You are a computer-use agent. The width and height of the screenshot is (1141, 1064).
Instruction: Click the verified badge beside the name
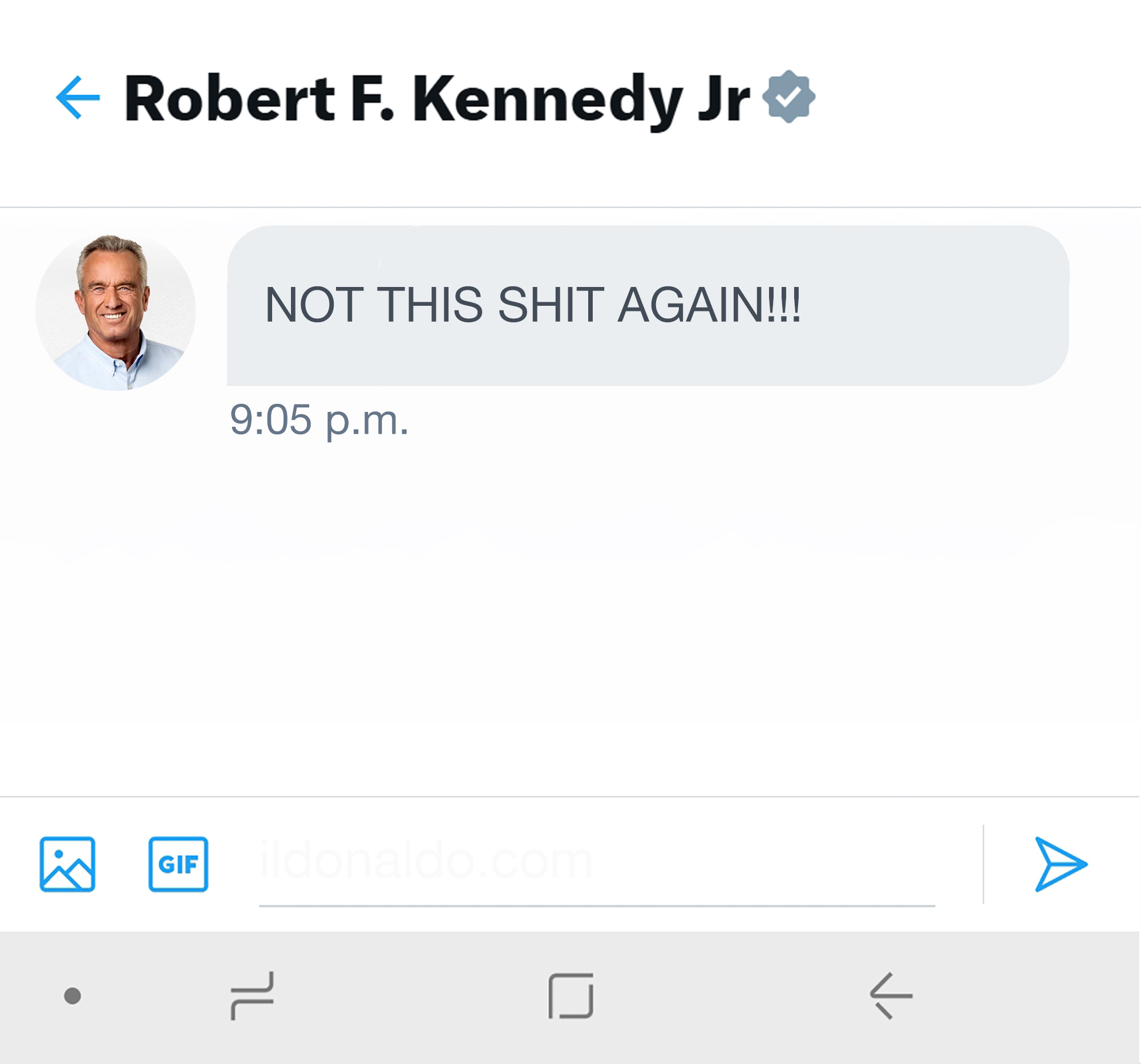coord(788,97)
